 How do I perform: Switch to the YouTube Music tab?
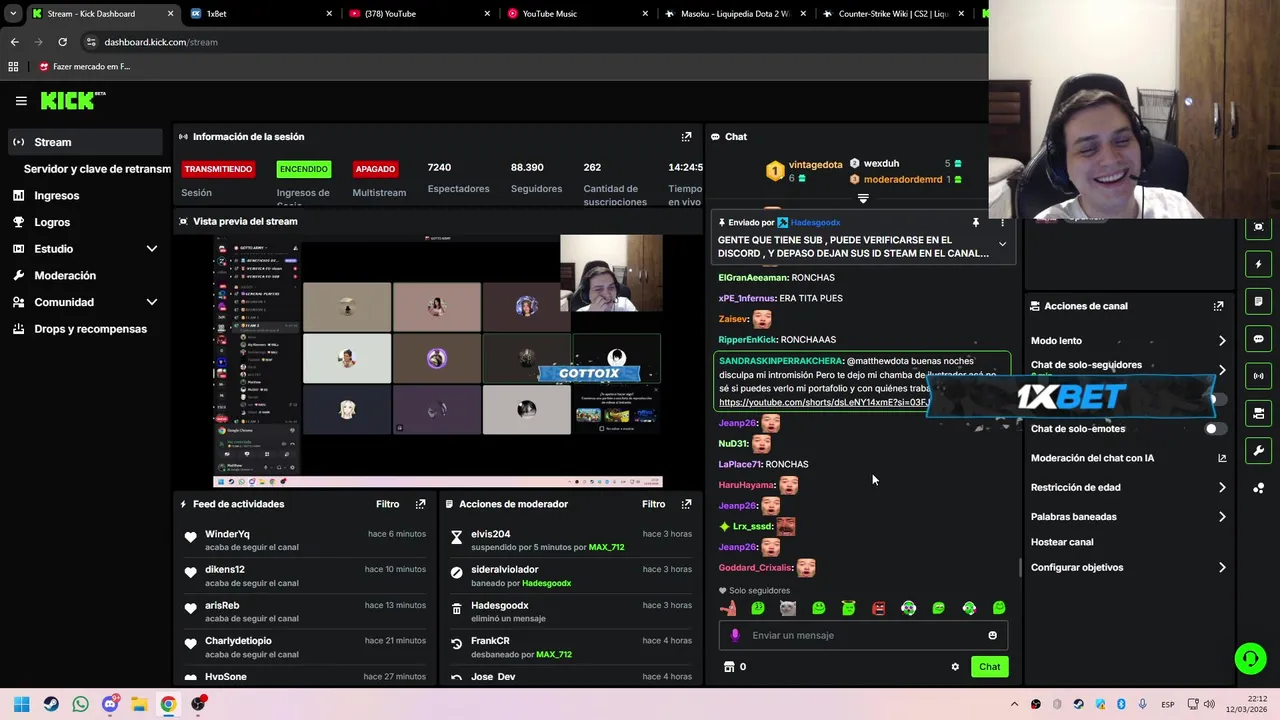tap(578, 14)
